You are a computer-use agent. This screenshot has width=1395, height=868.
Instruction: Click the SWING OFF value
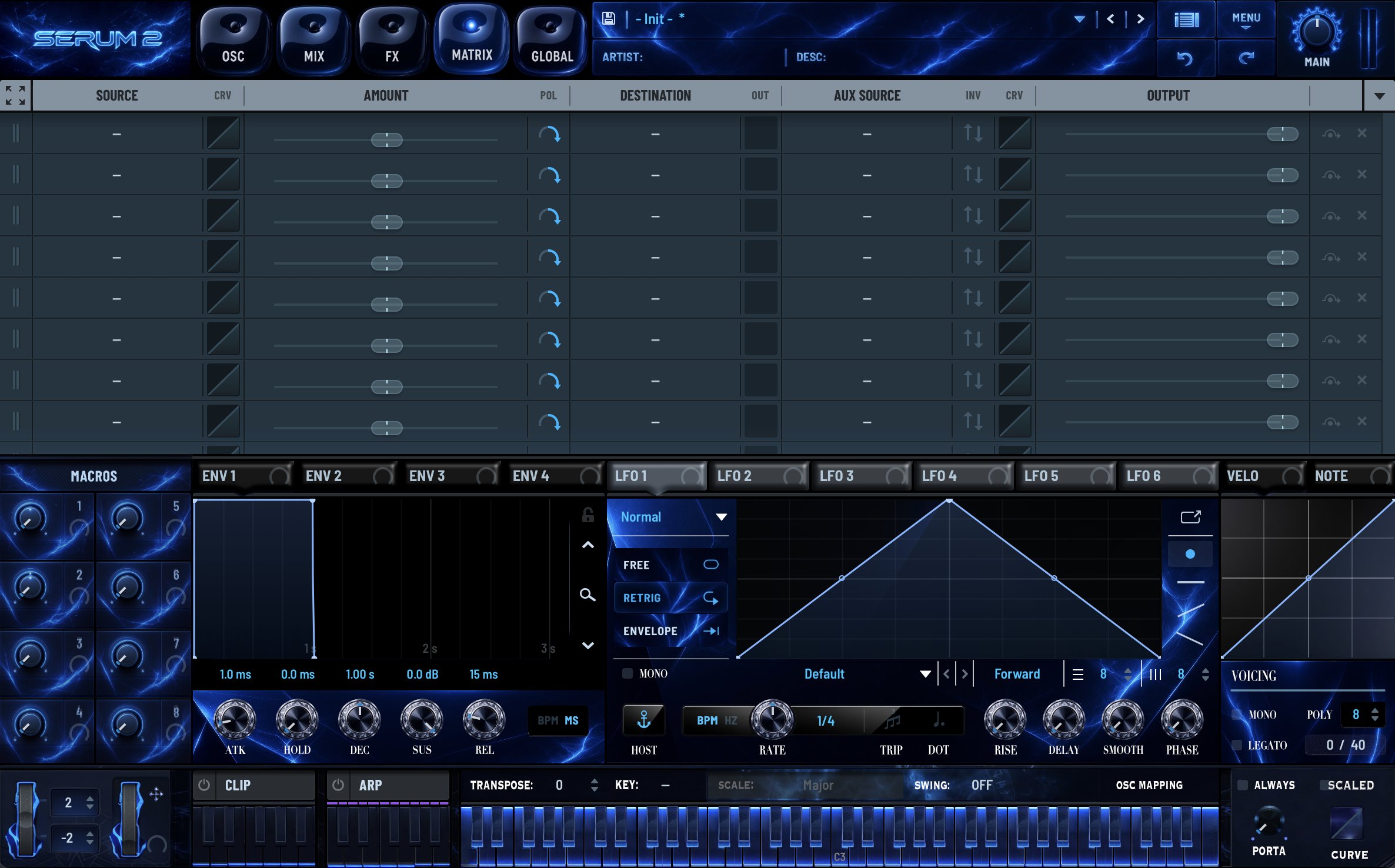[982, 785]
